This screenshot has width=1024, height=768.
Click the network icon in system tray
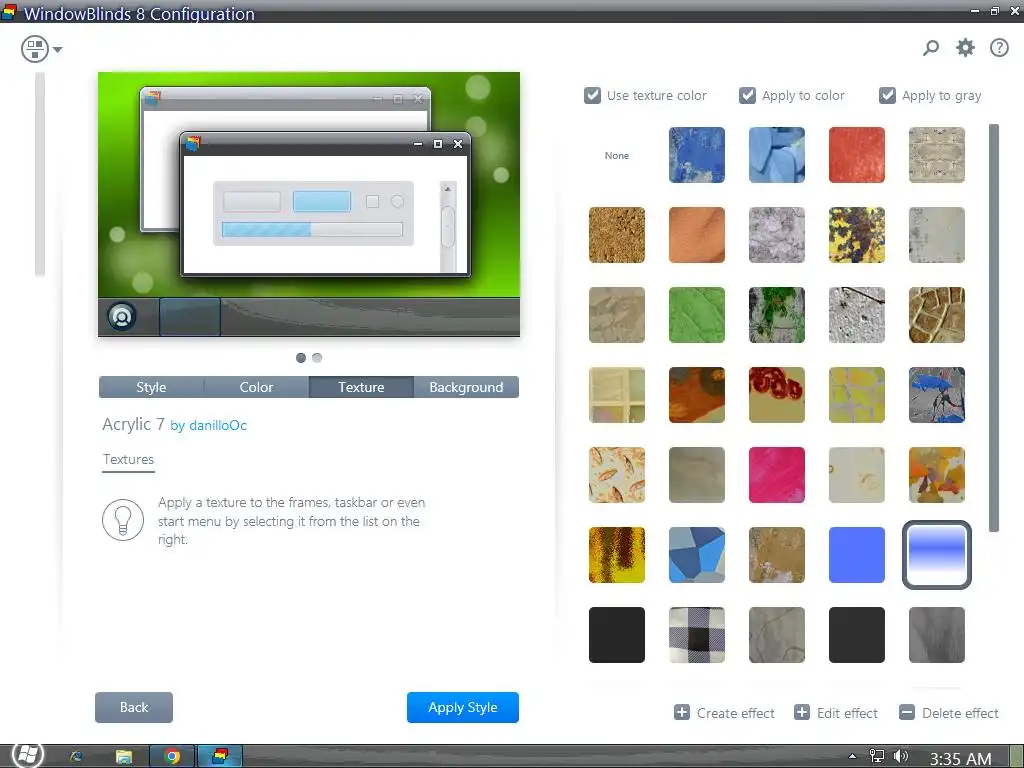[x=876, y=756]
